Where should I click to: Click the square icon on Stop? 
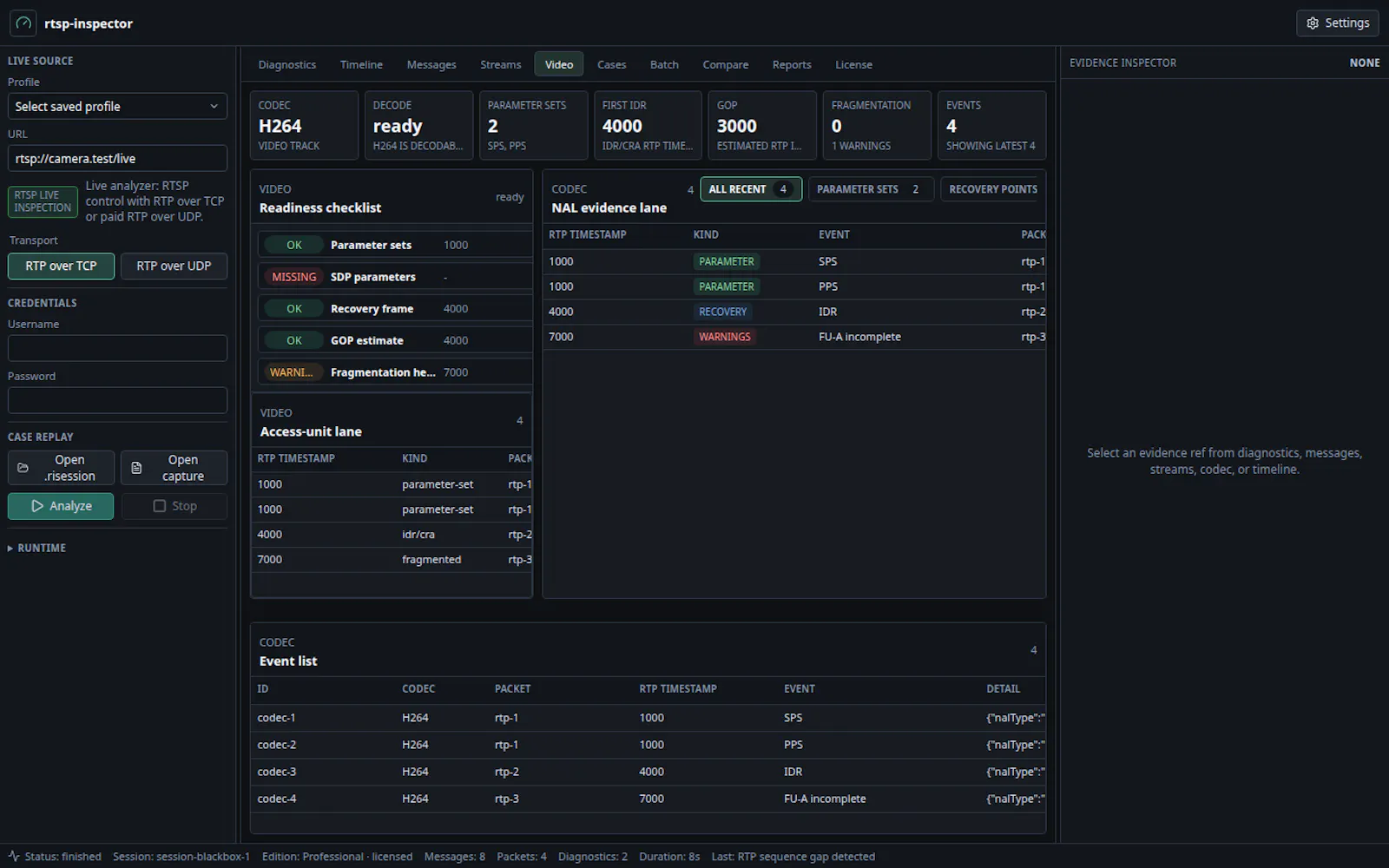(x=159, y=506)
